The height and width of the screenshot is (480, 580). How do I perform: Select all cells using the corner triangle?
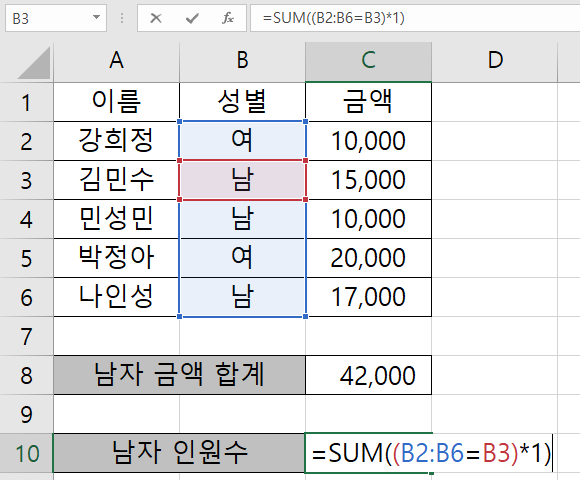point(34,63)
